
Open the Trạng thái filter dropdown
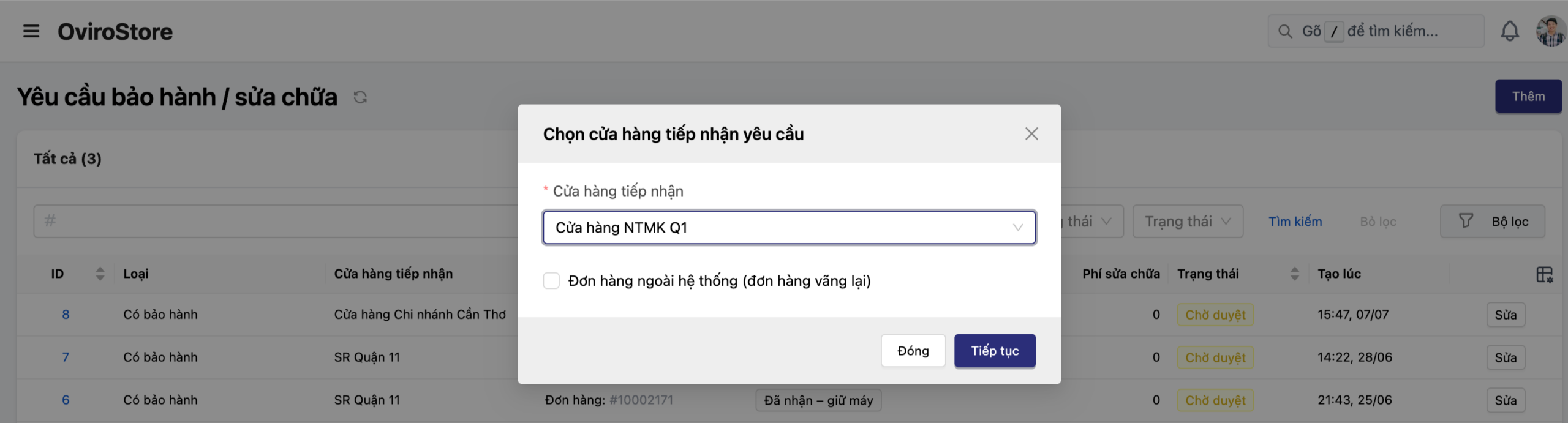point(1187,222)
